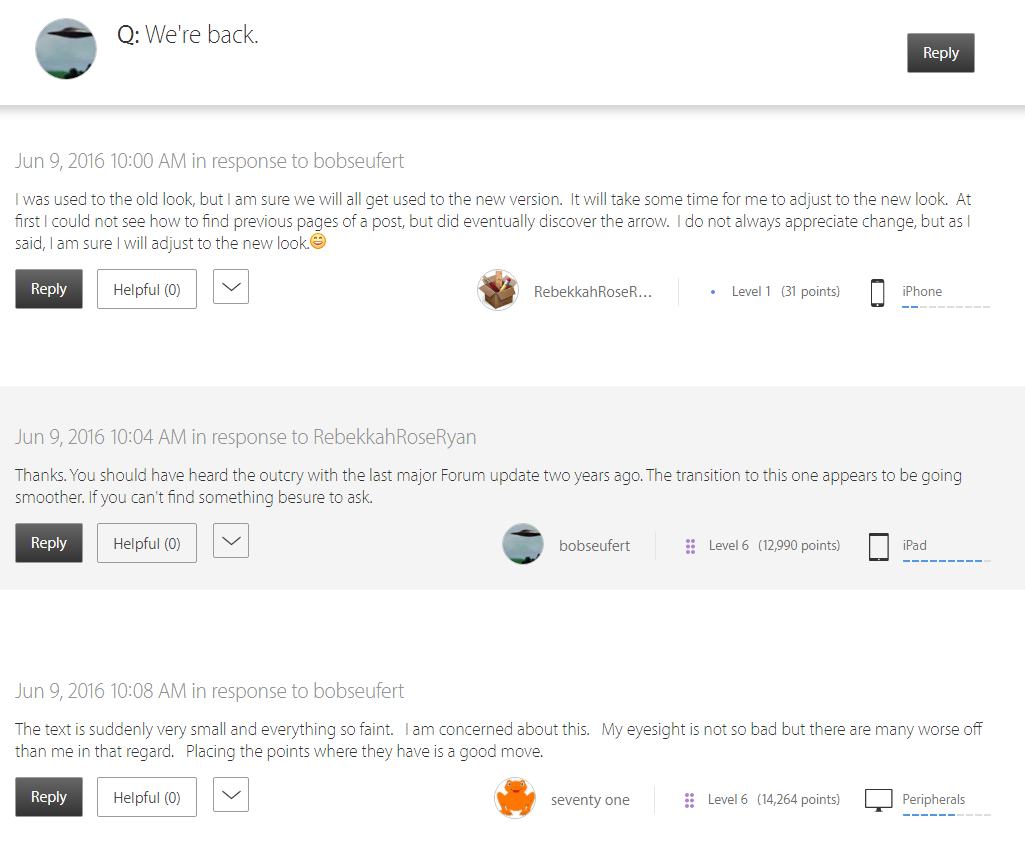Expand options chevron on RebekkahRose's post
This screenshot has height=851, width=1025.
[x=231, y=286]
